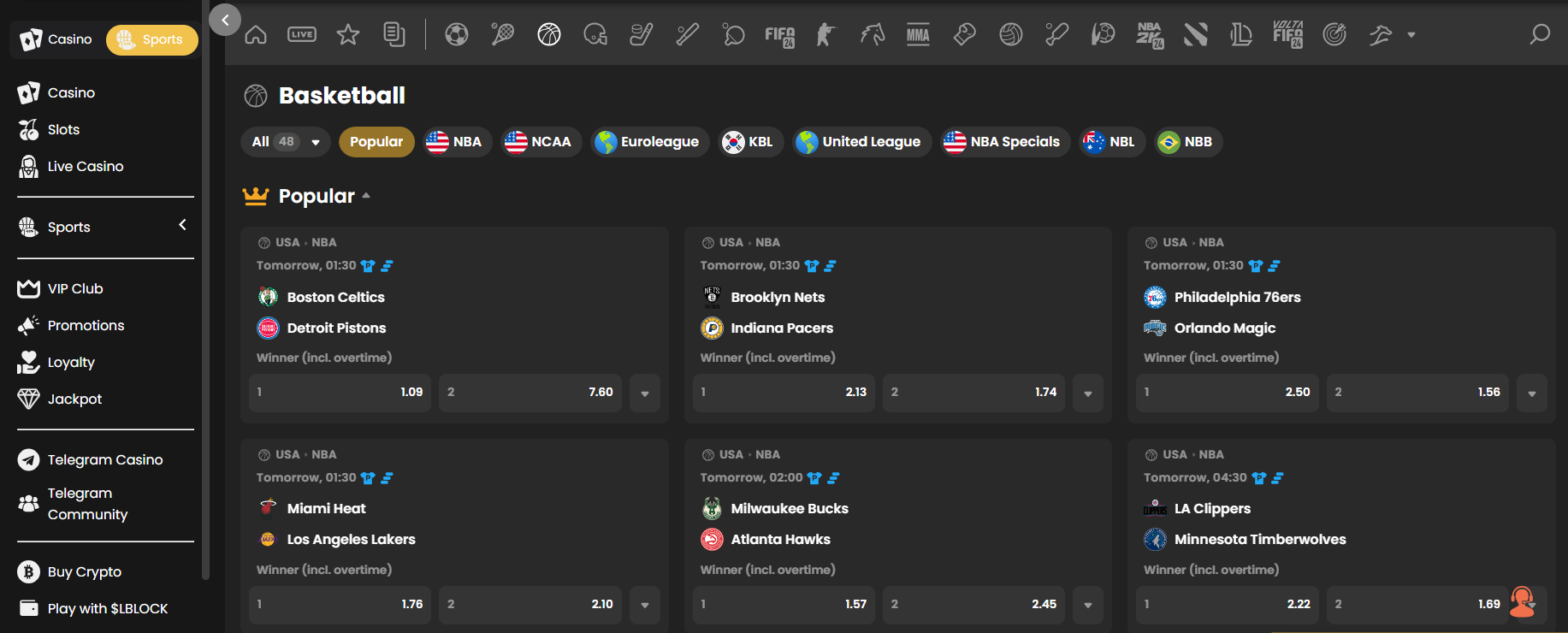
Task: Select the Tennis racket sport icon
Action: click(503, 34)
